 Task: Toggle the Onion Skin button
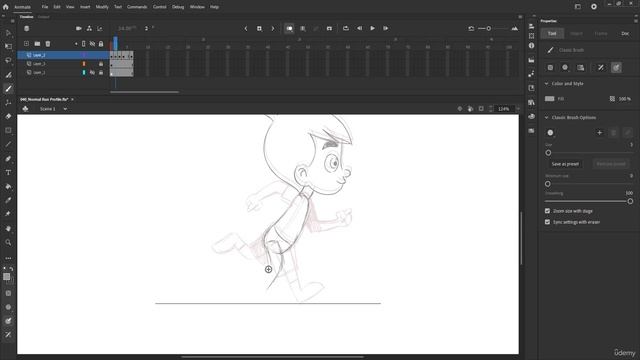289,29
